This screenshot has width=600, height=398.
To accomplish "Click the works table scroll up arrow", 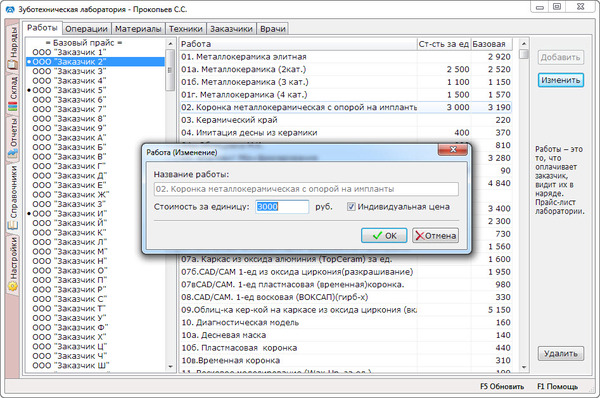I will [x=524, y=43].
